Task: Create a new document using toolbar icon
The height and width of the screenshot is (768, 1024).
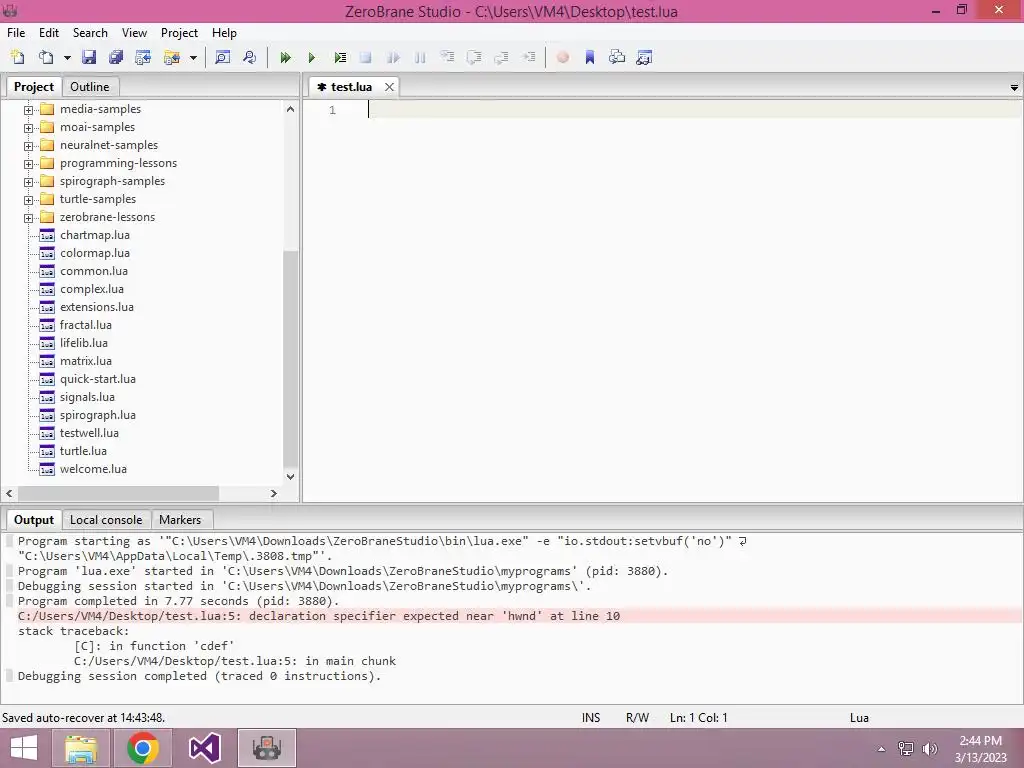Action: [x=18, y=57]
